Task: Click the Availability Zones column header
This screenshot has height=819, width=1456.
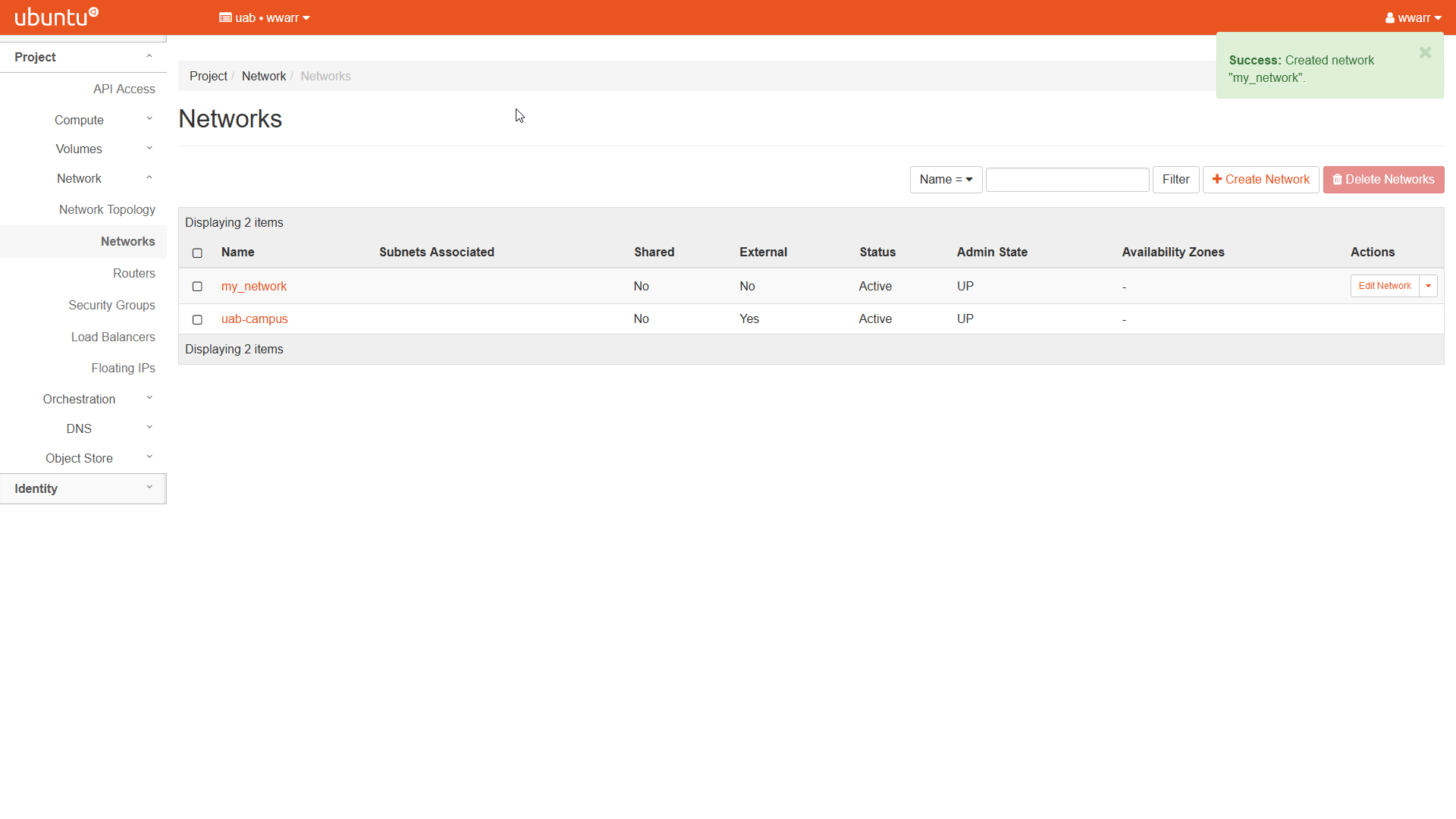Action: pos(1172,252)
